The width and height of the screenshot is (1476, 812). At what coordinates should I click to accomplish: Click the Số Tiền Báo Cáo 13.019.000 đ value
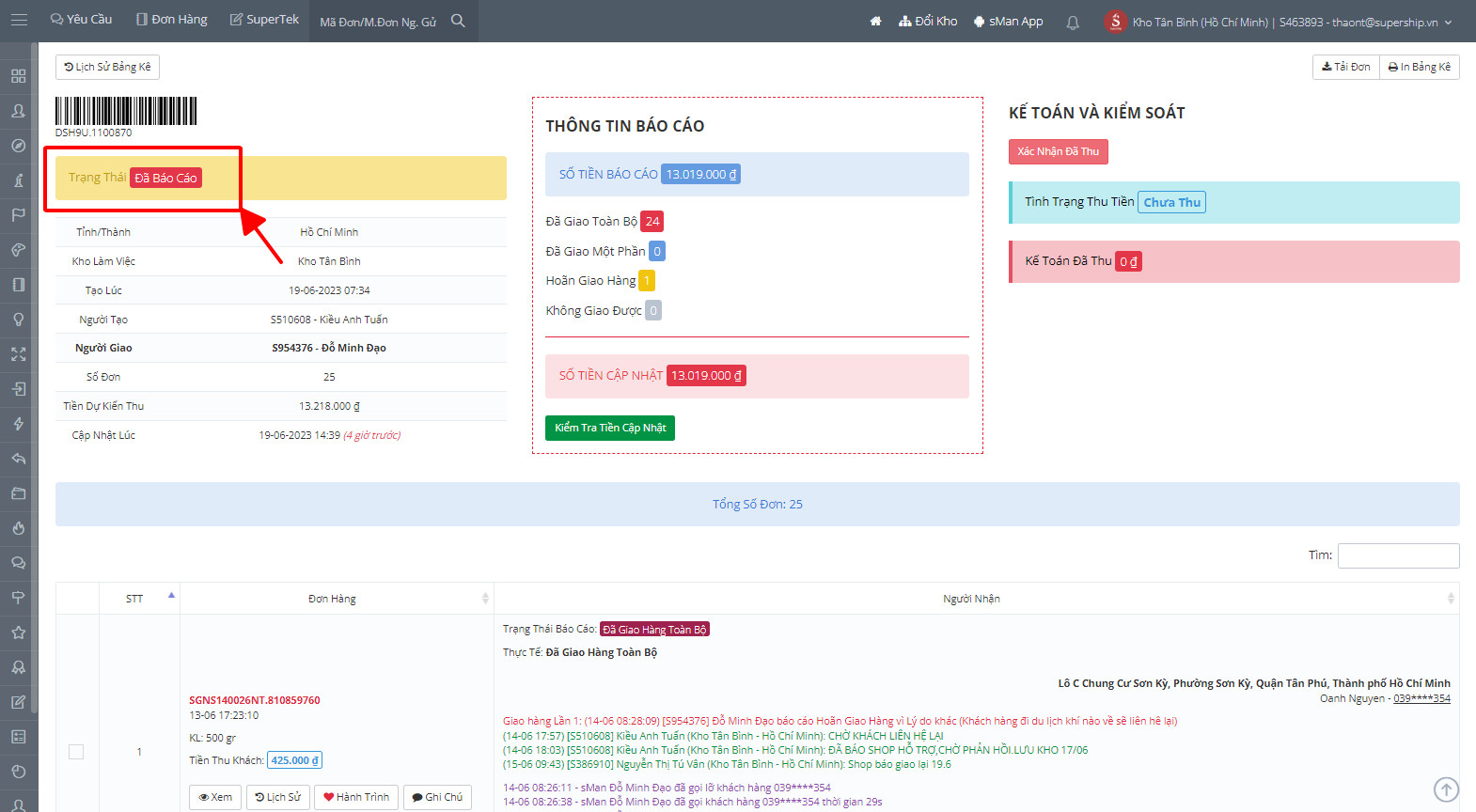click(x=701, y=174)
